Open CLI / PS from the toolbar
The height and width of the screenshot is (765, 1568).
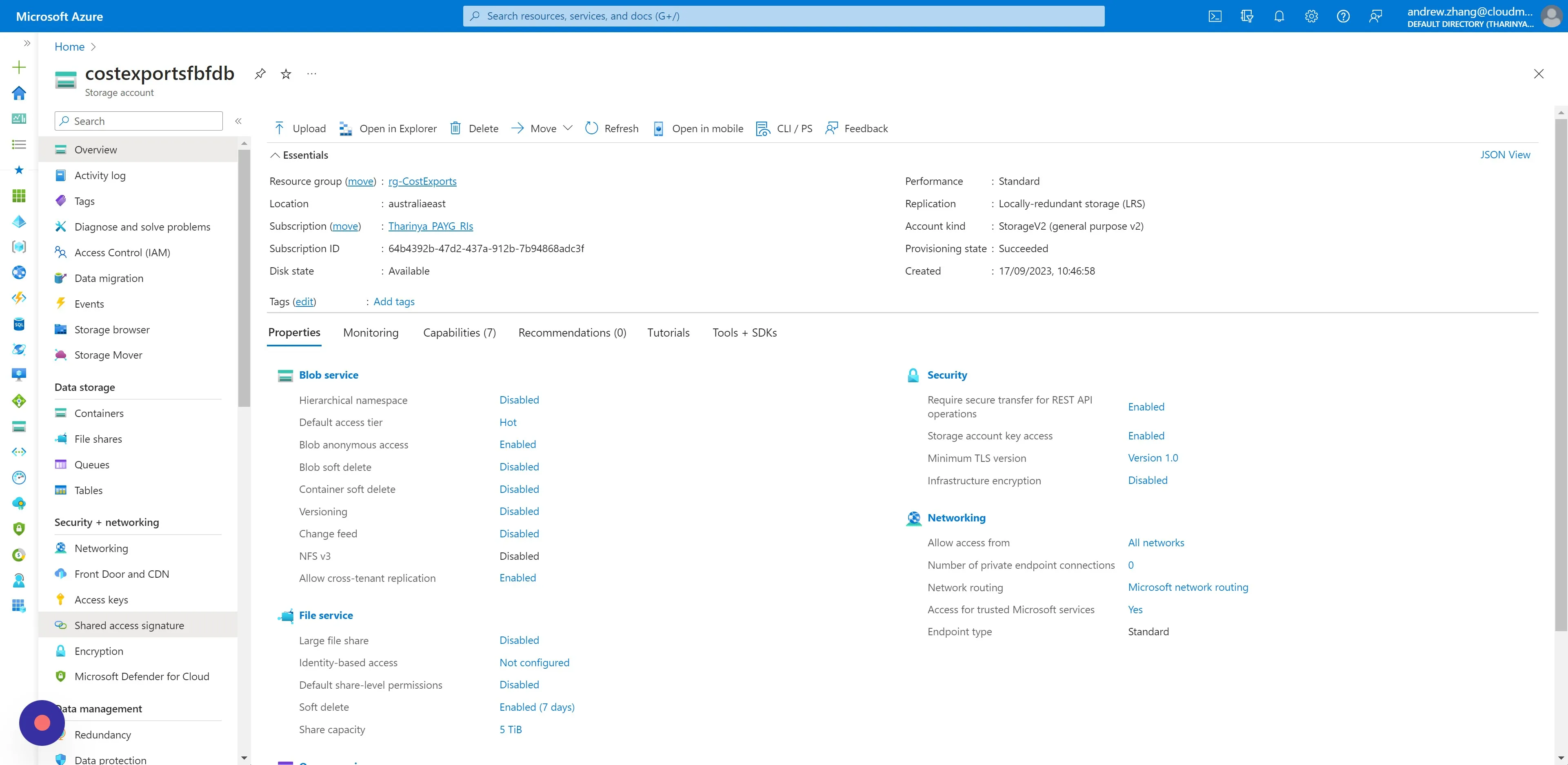click(784, 129)
